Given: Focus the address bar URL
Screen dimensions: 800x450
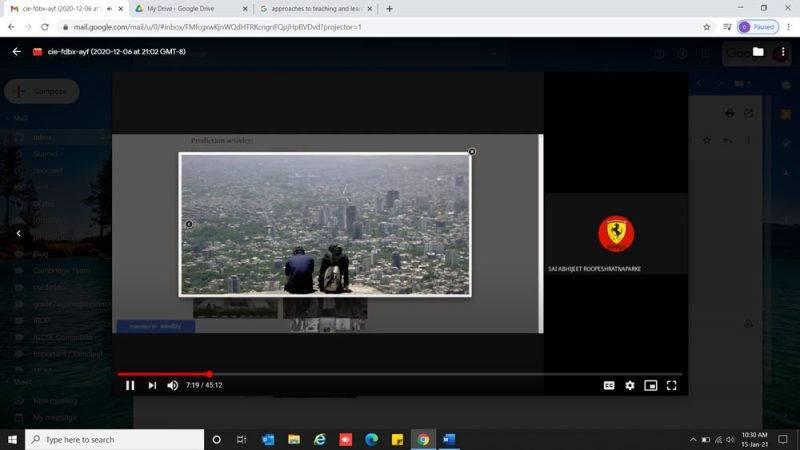Looking at the screenshot, I should tap(217, 27).
